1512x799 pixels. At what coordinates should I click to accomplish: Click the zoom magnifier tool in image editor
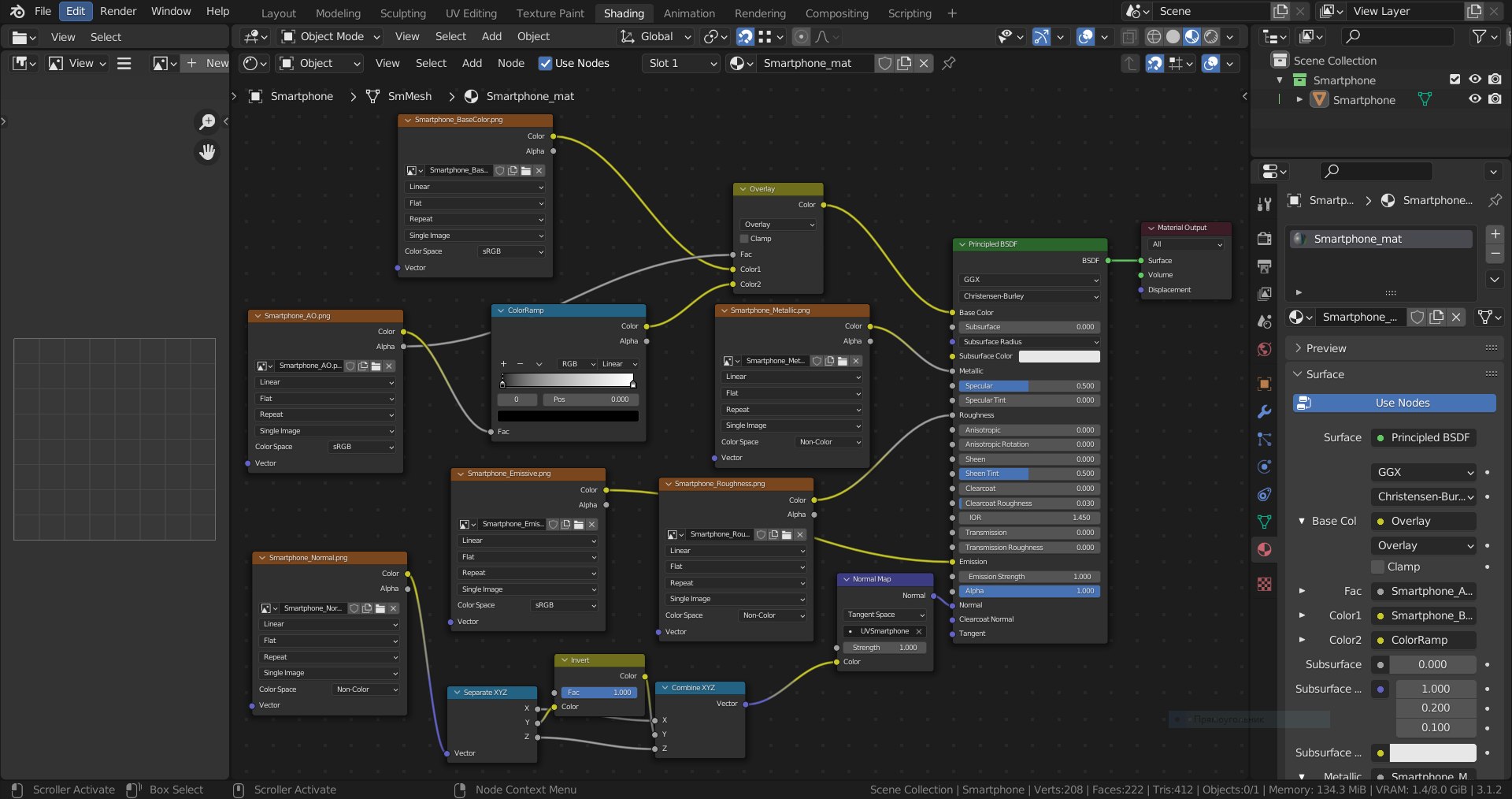(207, 121)
